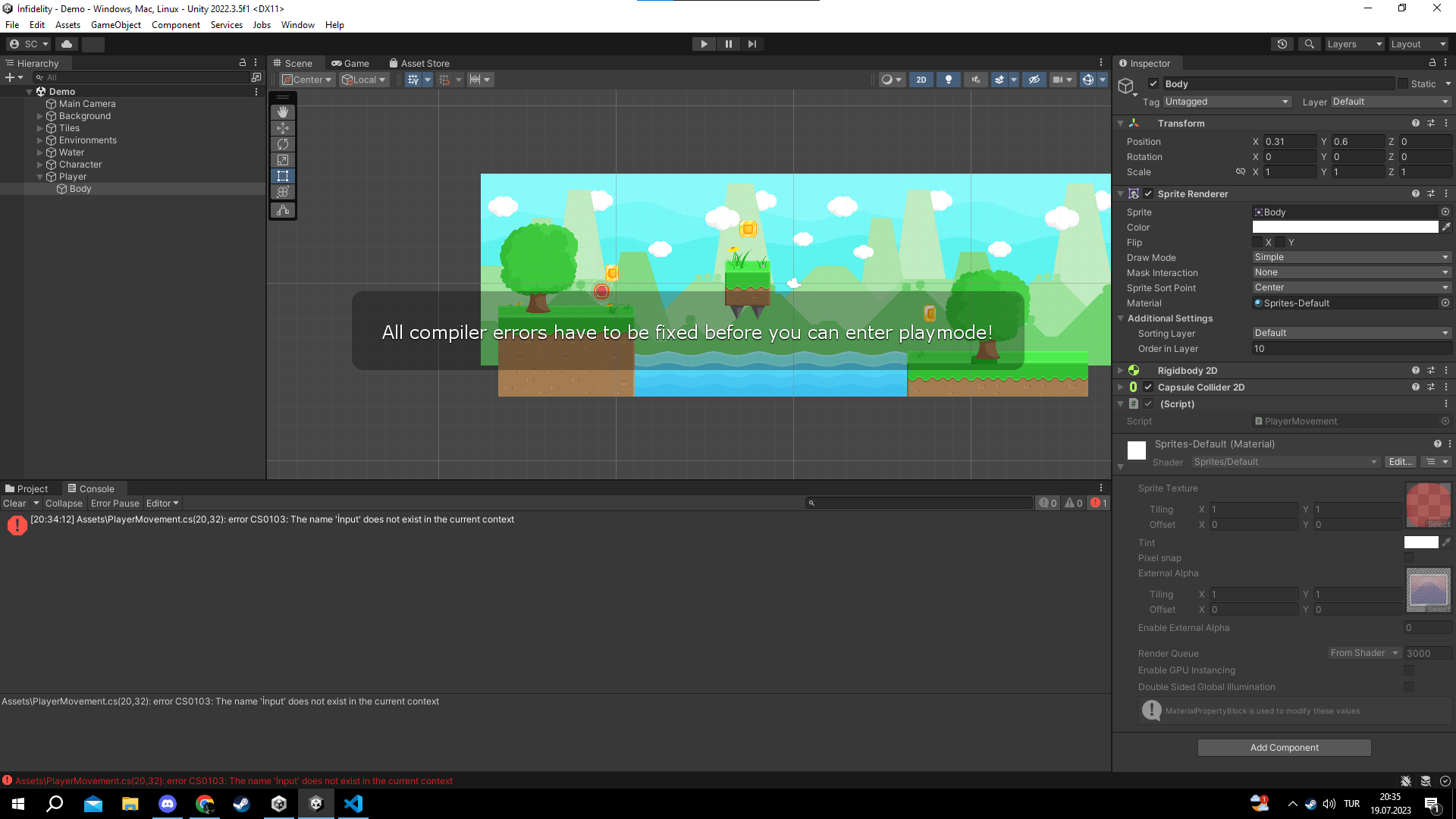
Task: Click the cloud services icon
Action: pos(67,44)
